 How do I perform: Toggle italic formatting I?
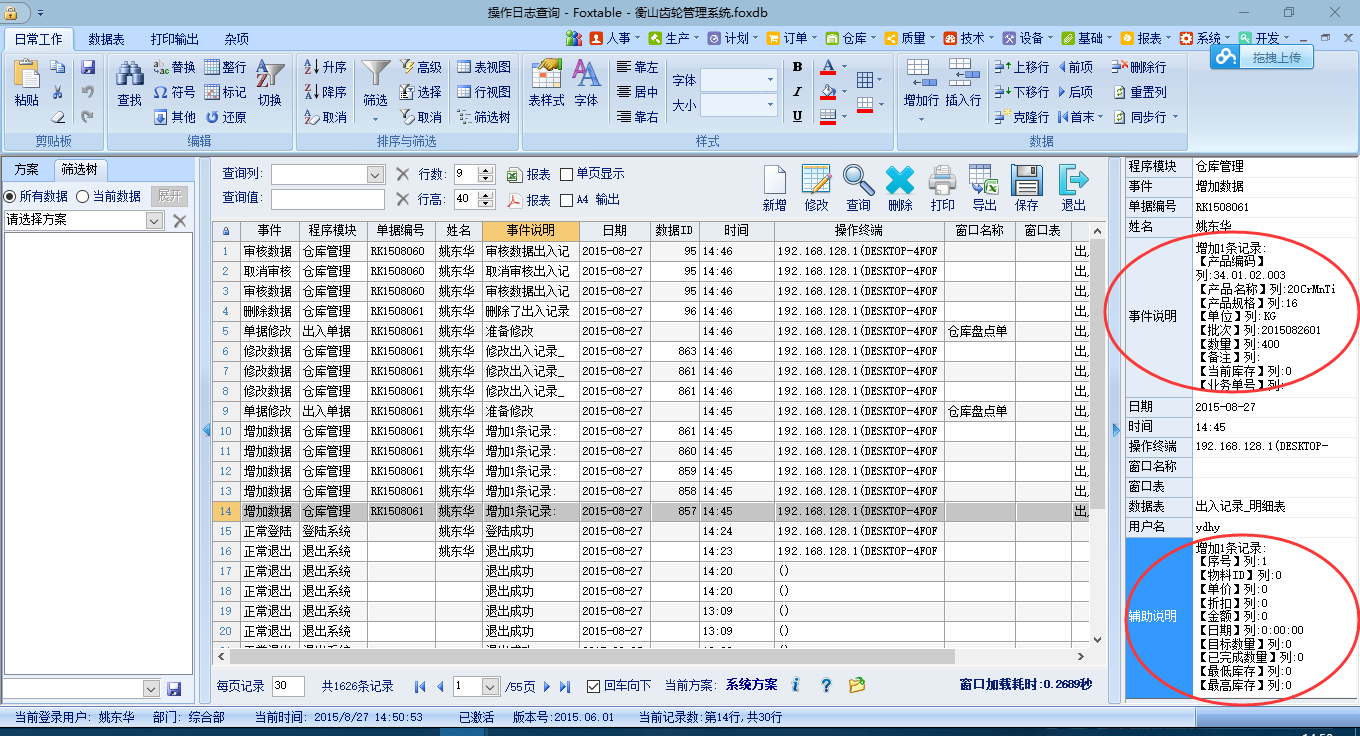(x=797, y=92)
